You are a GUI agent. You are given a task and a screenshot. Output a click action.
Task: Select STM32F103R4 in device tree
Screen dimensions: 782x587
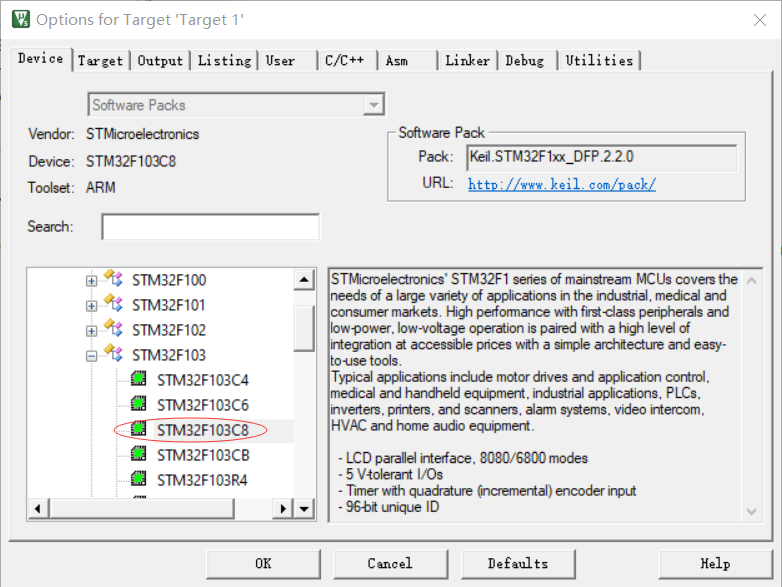pyautogui.click(x=202, y=480)
